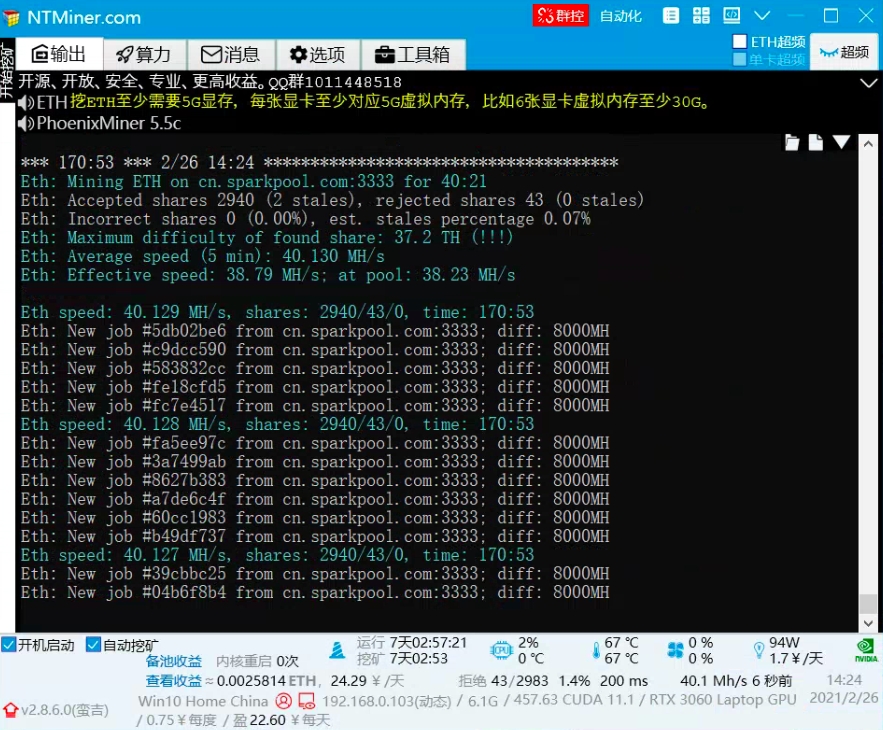
Task: Click the list view icon in title bar
Action: (670, 16)
